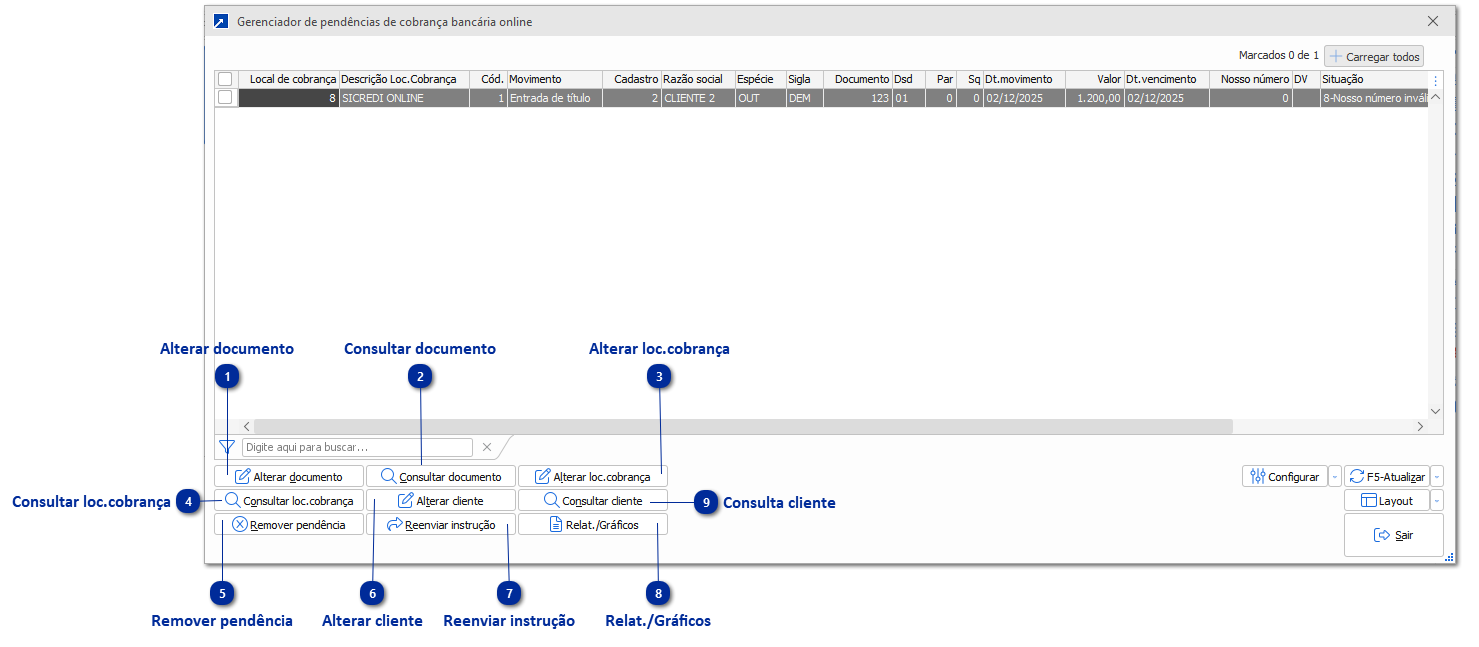Open the Layout dropdown arrow
1479x647 pixels.
1437,500
